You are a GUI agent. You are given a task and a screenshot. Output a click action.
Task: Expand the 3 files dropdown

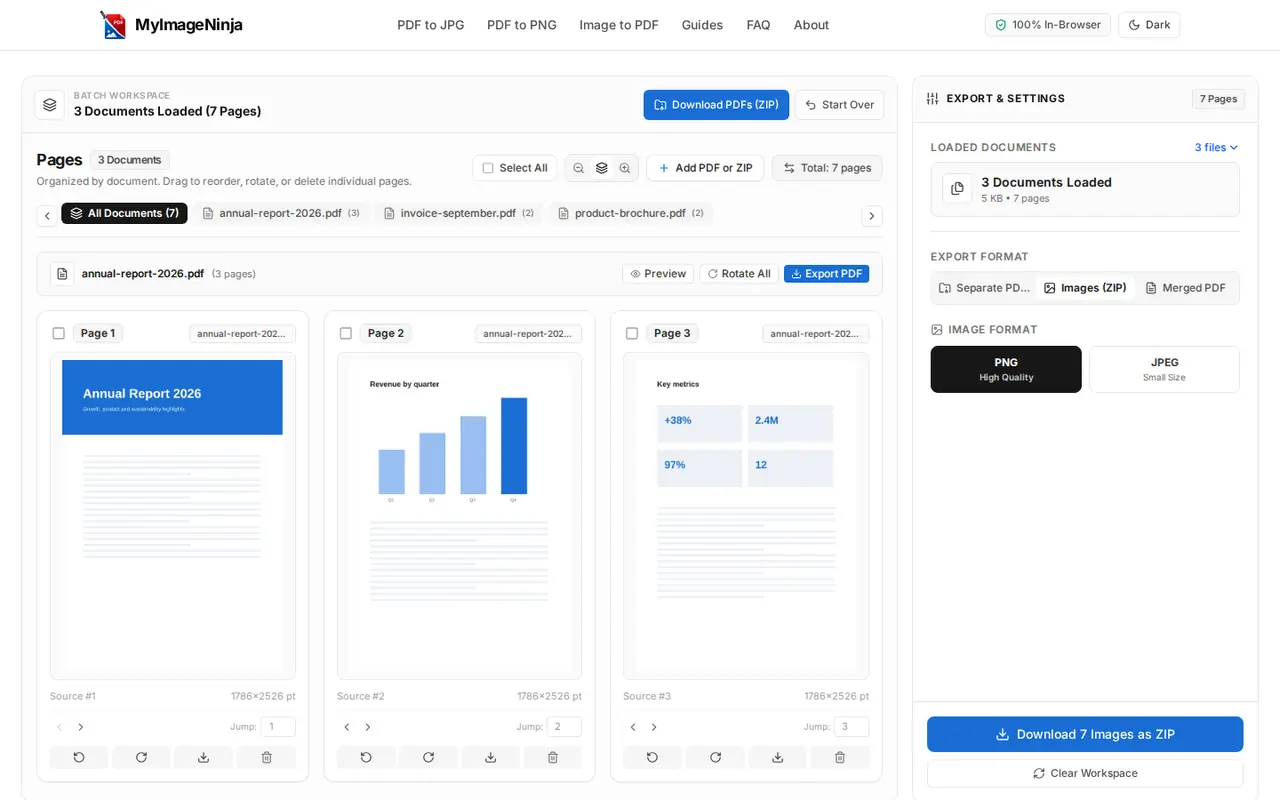1216,147
